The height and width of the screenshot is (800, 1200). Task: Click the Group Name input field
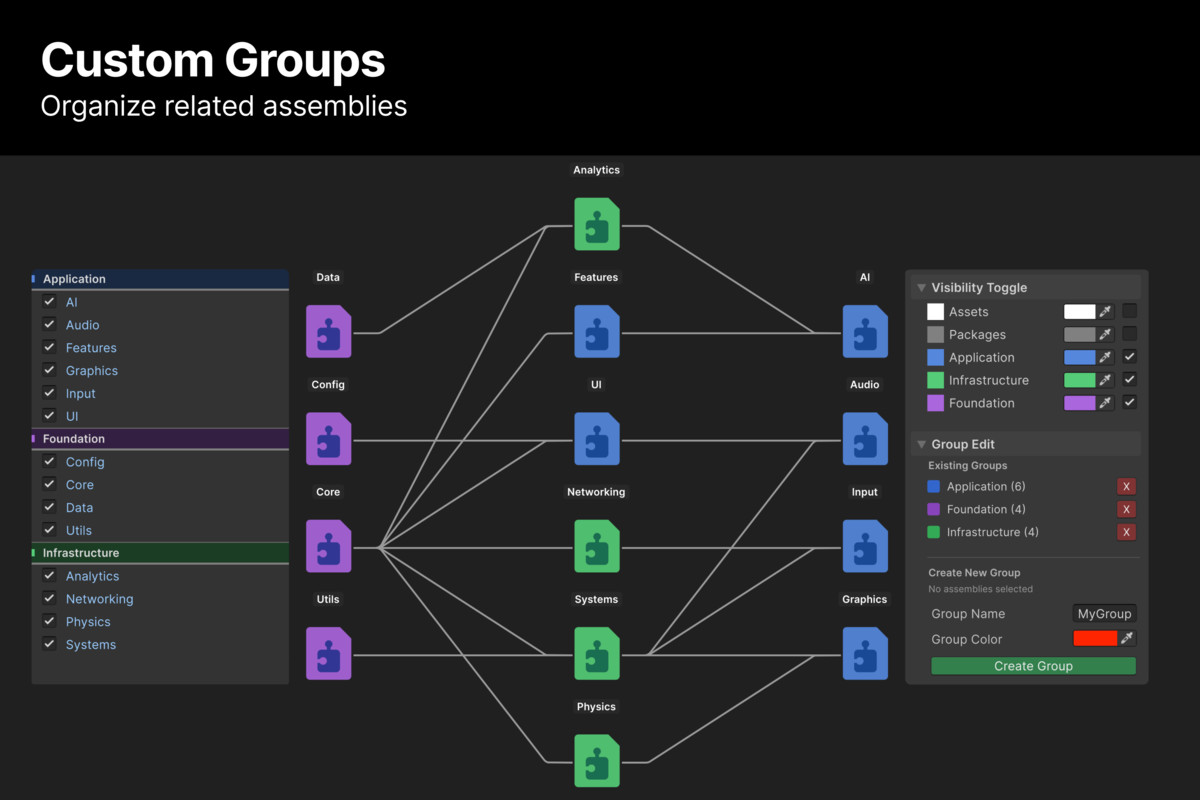pos(1104,614)
